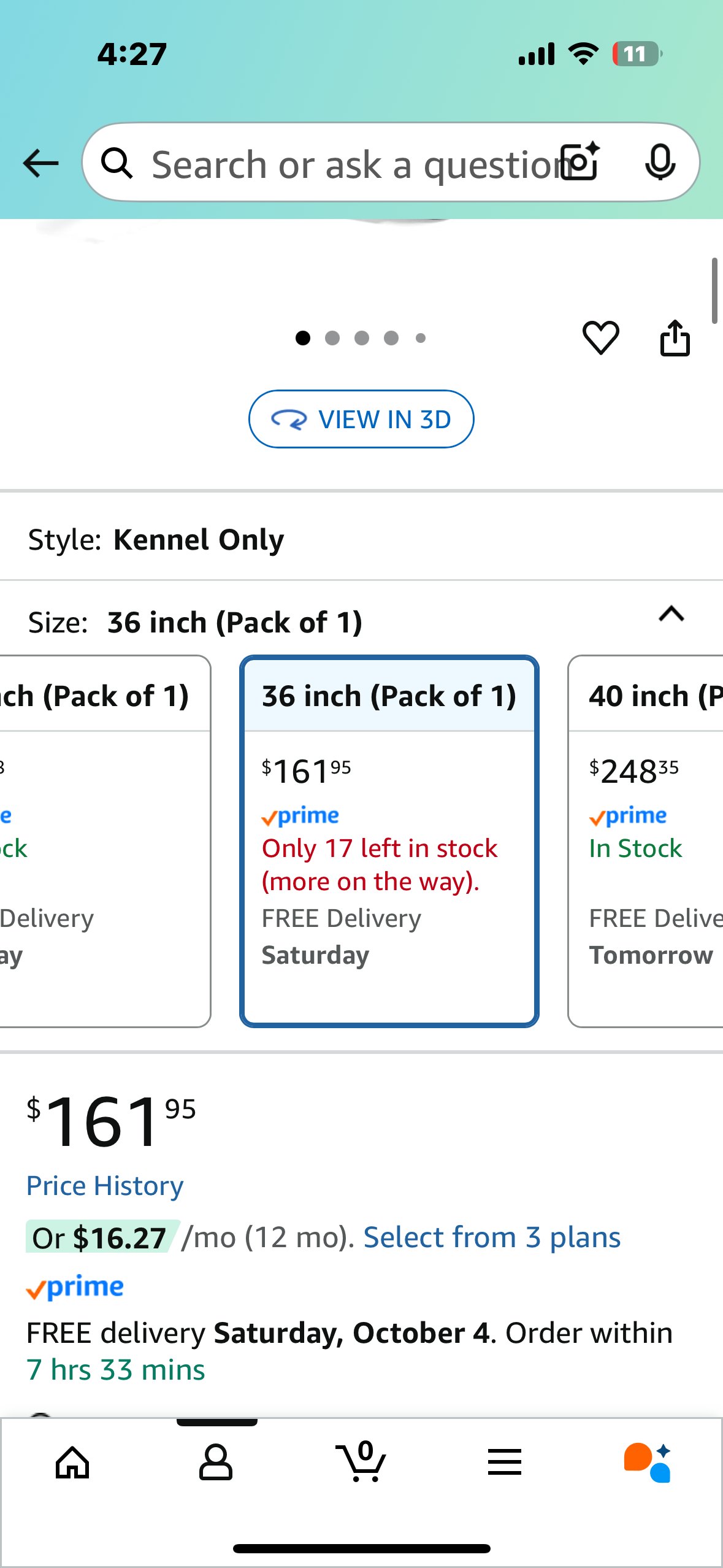Image resolution: width=723 pixels, height=1568 pixels.
Task: Go to Home tab icon
Action: 72,1462
